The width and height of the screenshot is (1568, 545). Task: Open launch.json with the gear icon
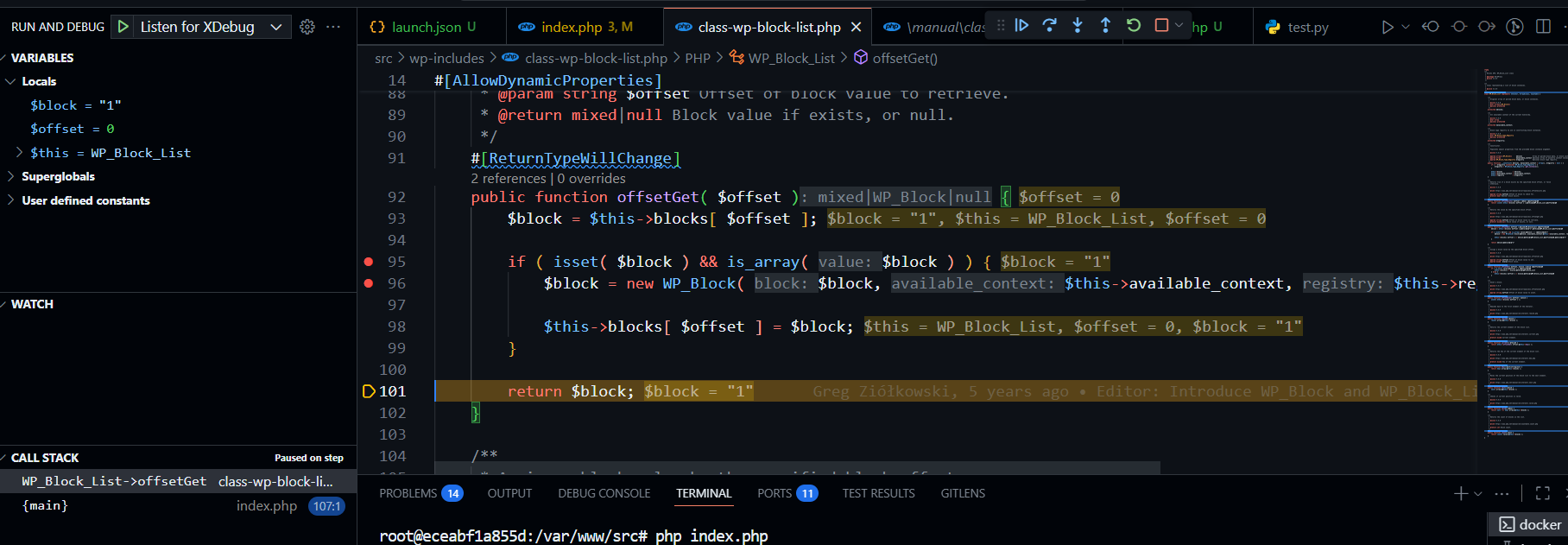[307, 27]
